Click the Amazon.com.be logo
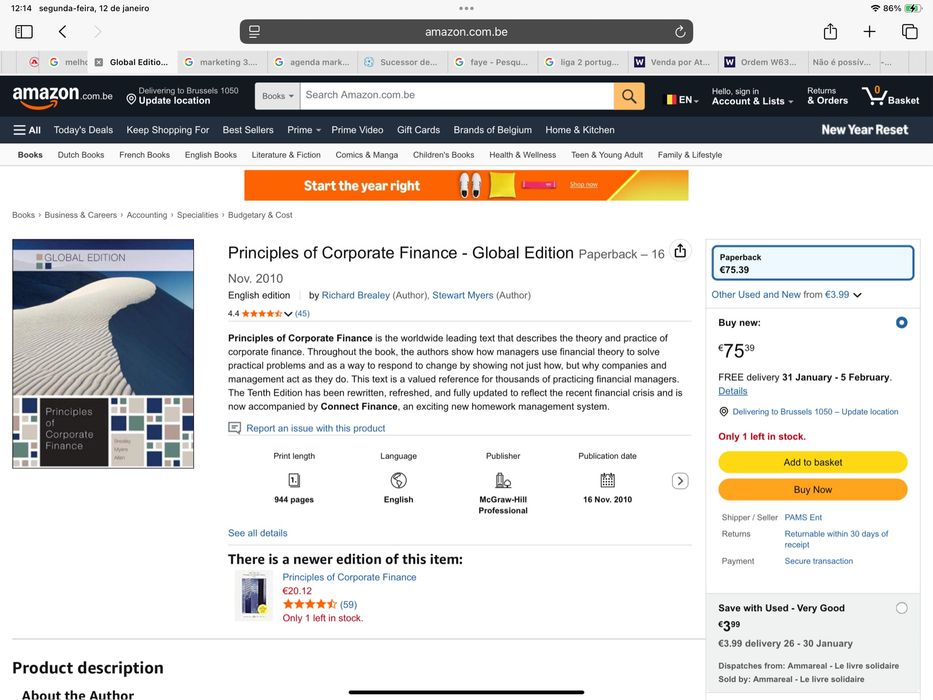This screenshot has height=700, width=933. (62, 96)
